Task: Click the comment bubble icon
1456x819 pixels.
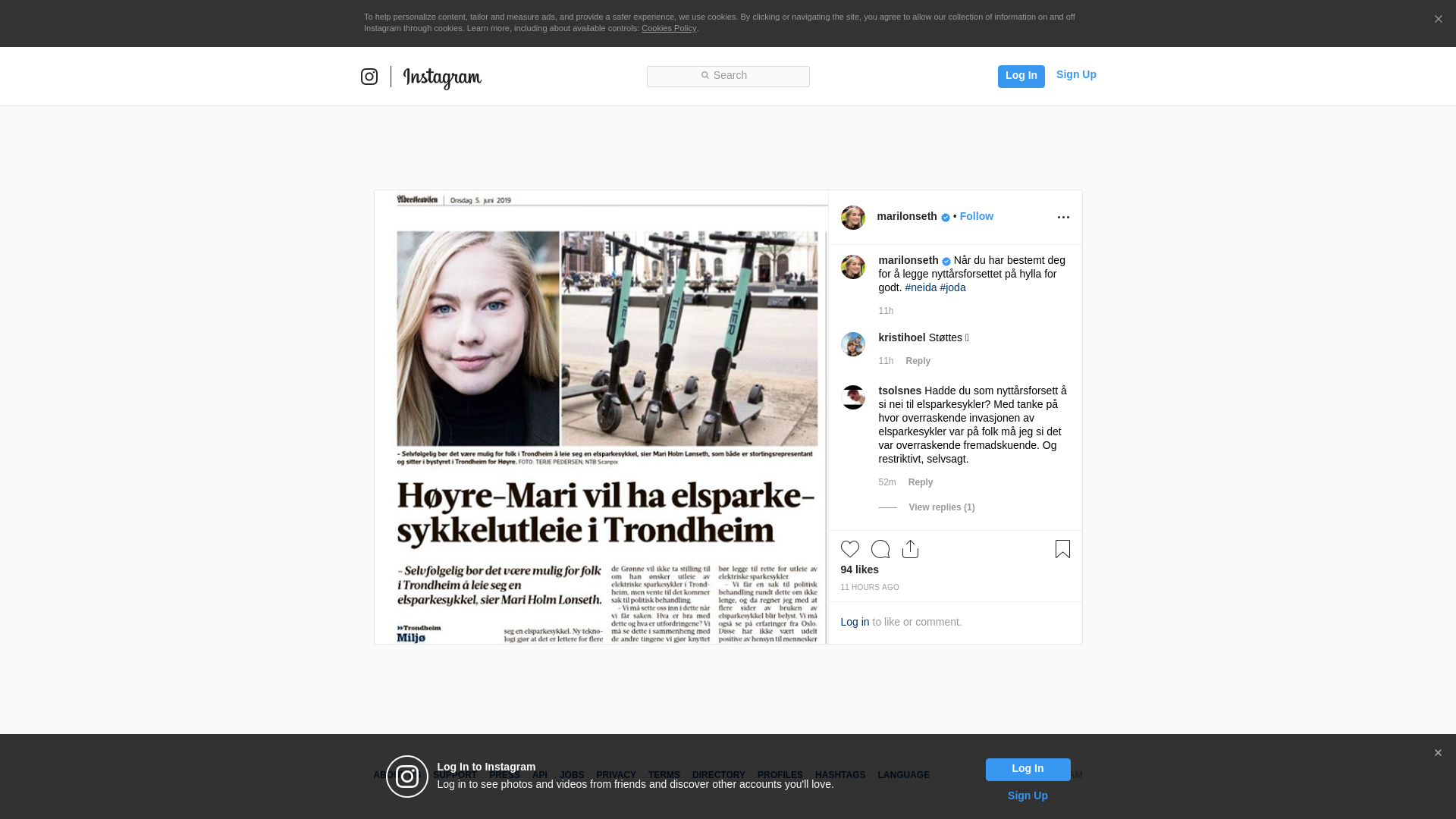Action: [880, 549]
